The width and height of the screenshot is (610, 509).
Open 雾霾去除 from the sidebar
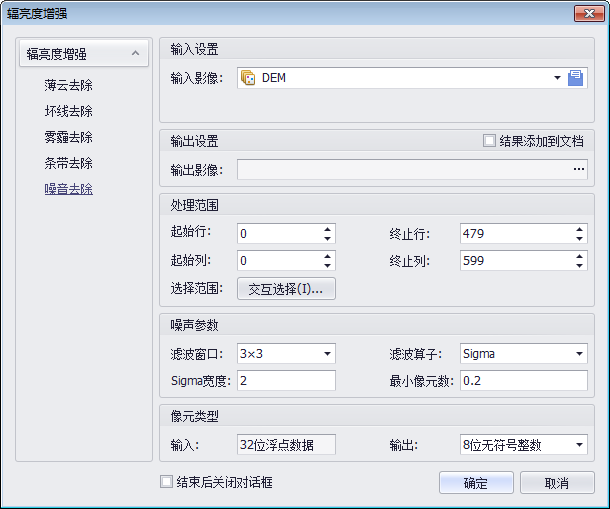point(69,137)
